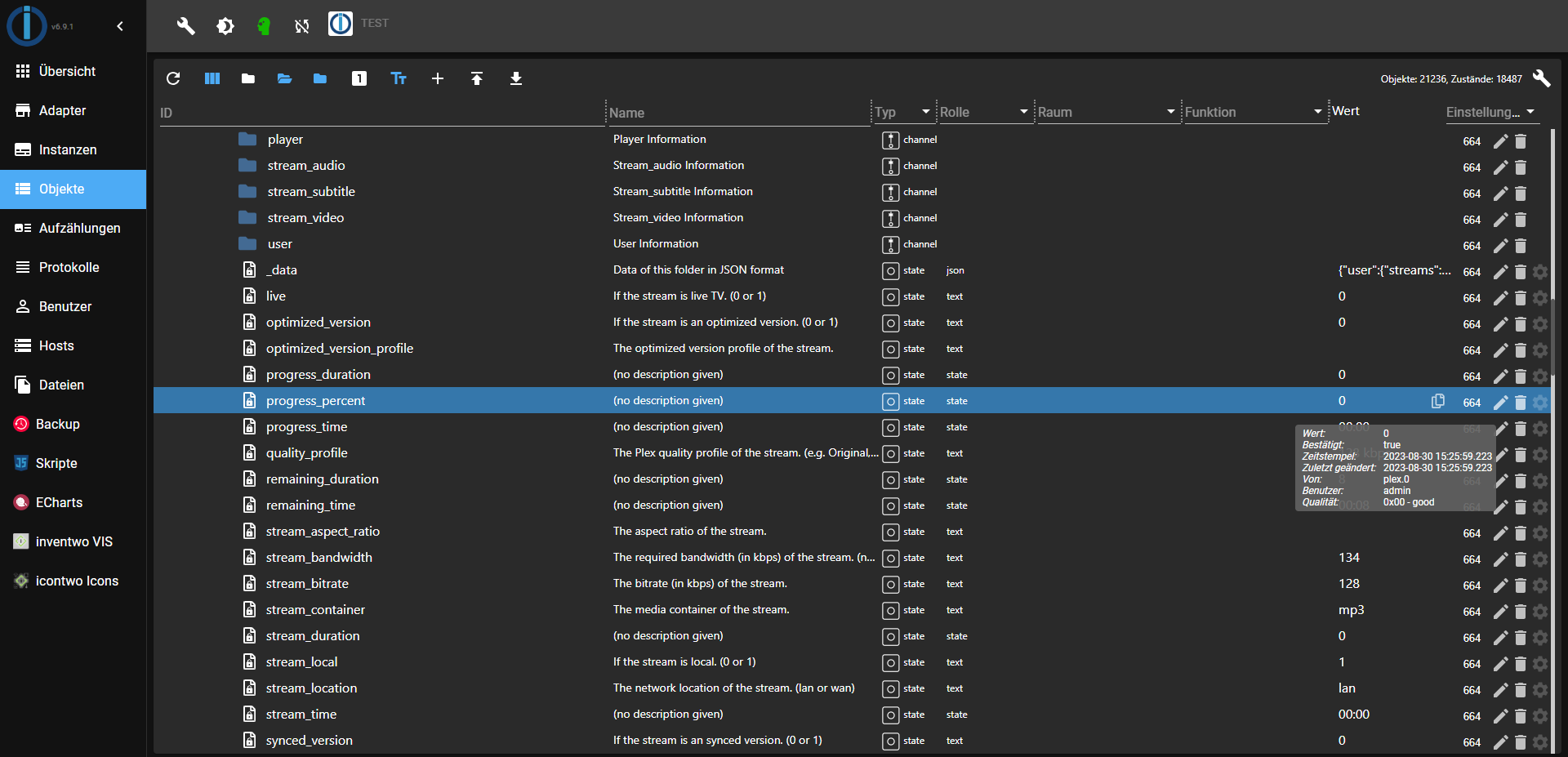Open inventwo VIS in the sidebar

pyautogui.click(x=73, y=541)
